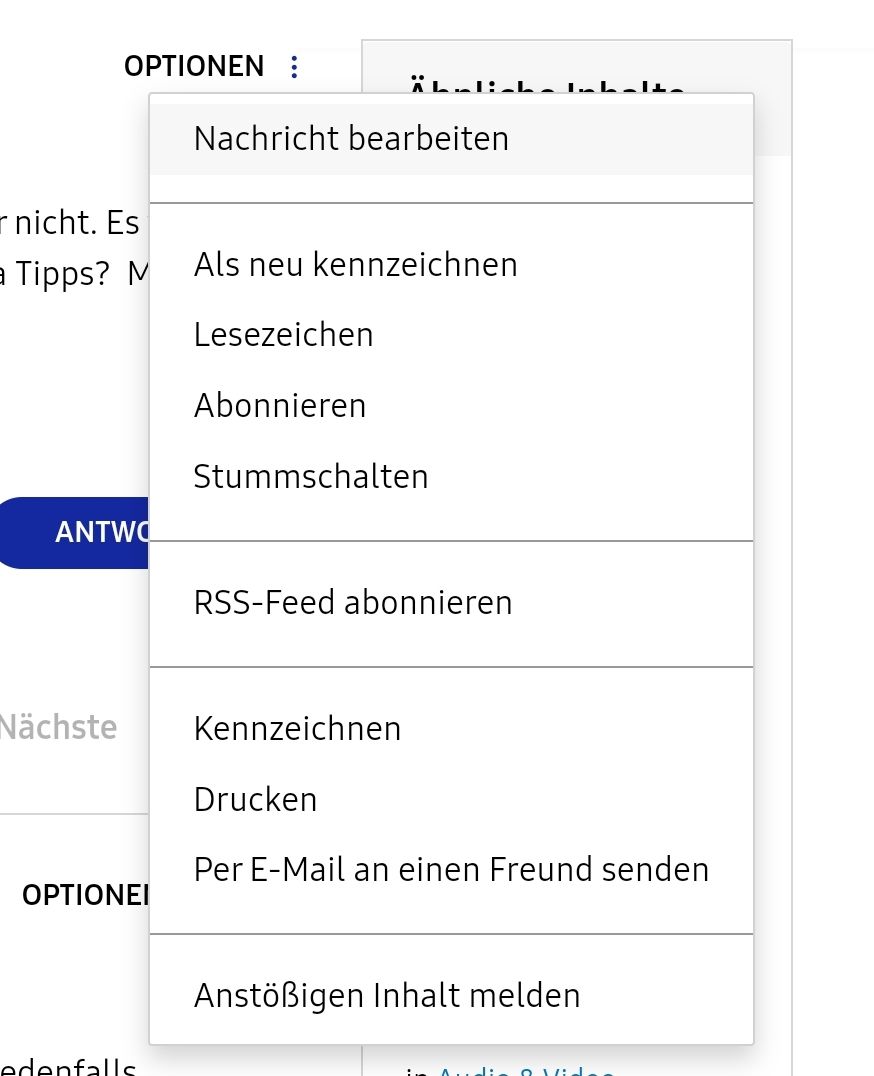Image resolution: width=874 pixels, height=1076 pixels.
Task: Select Per E-Mail an einen Freund senden
Action: pos(451,870)
